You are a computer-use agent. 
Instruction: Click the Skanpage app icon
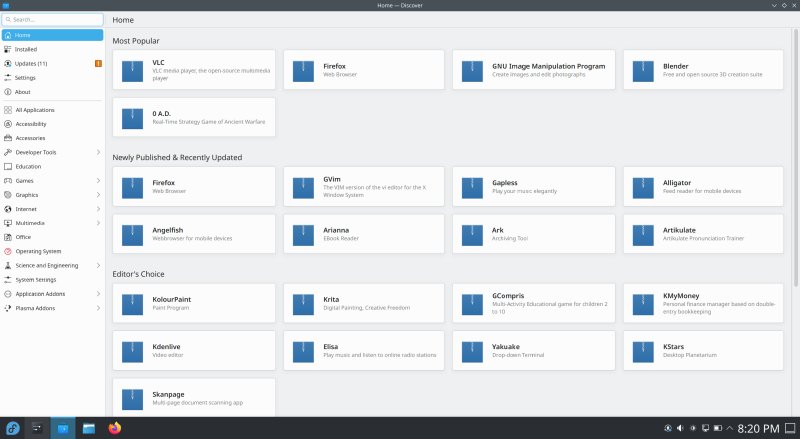[132, 399]
